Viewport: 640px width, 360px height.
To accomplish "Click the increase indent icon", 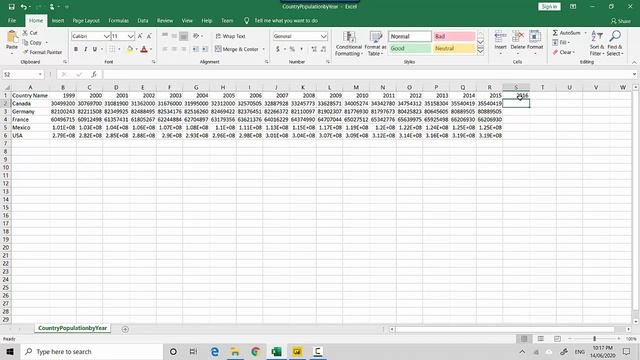I will click(205, 49).
